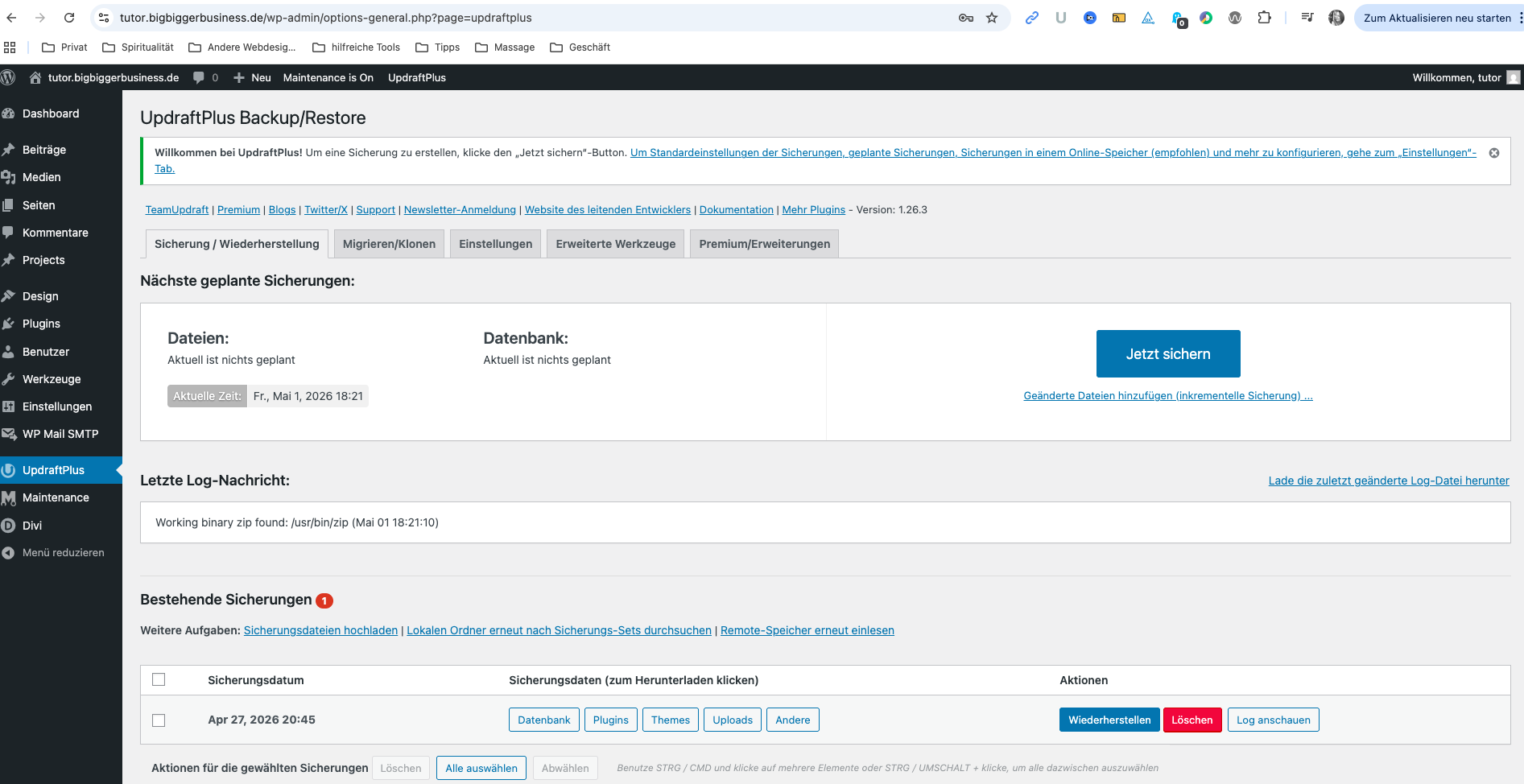Click the Alle auswählen button
This screenshot has width=1524, height=784.
click(x=481, y=768)
